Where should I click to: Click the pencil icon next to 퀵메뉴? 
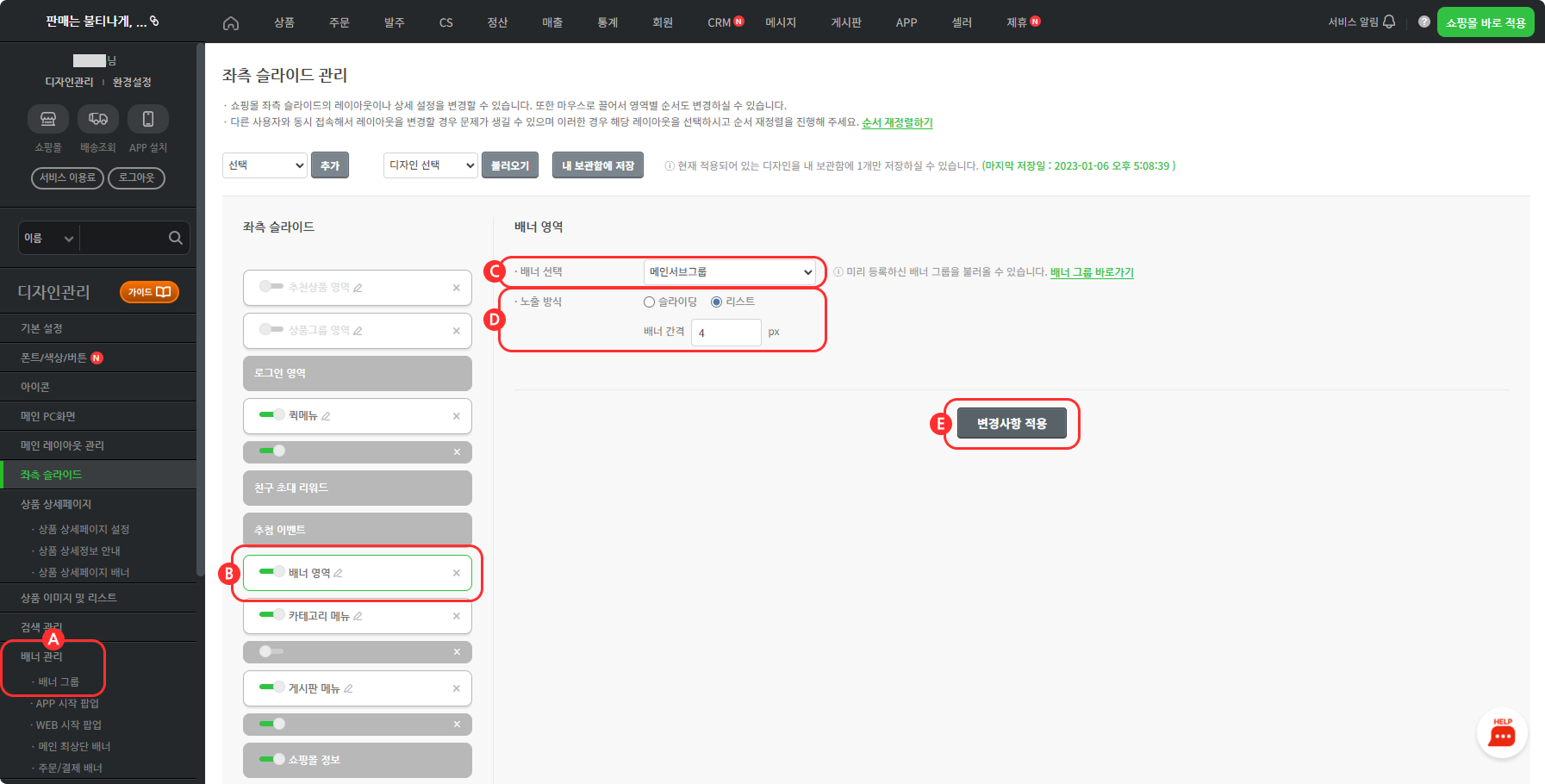pyautogui.click(x=326, y=416)
